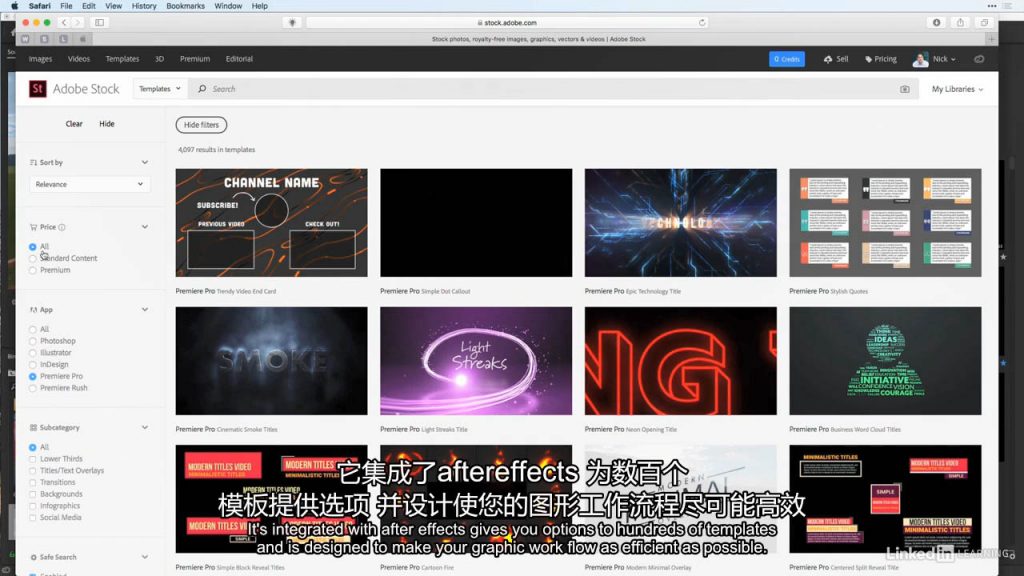Screen dimensions: 1024x576
Task: Go to the 3D tab
Action: pyautogui.click(x=159, y=59)
